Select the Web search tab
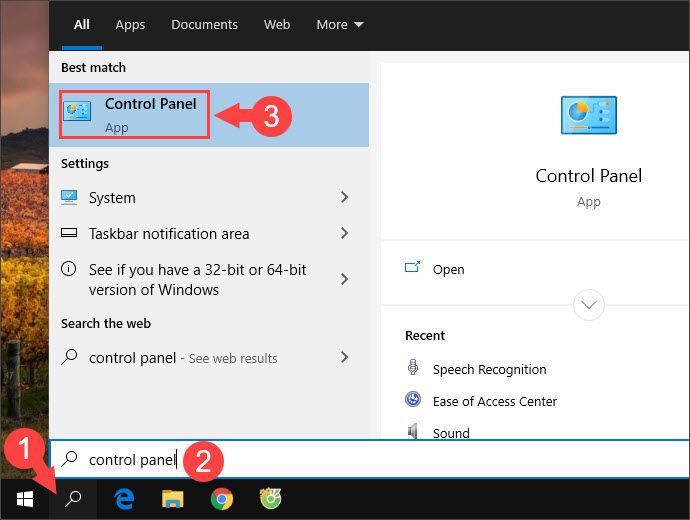Screen dimensions: 690x520 click(276, 24)
